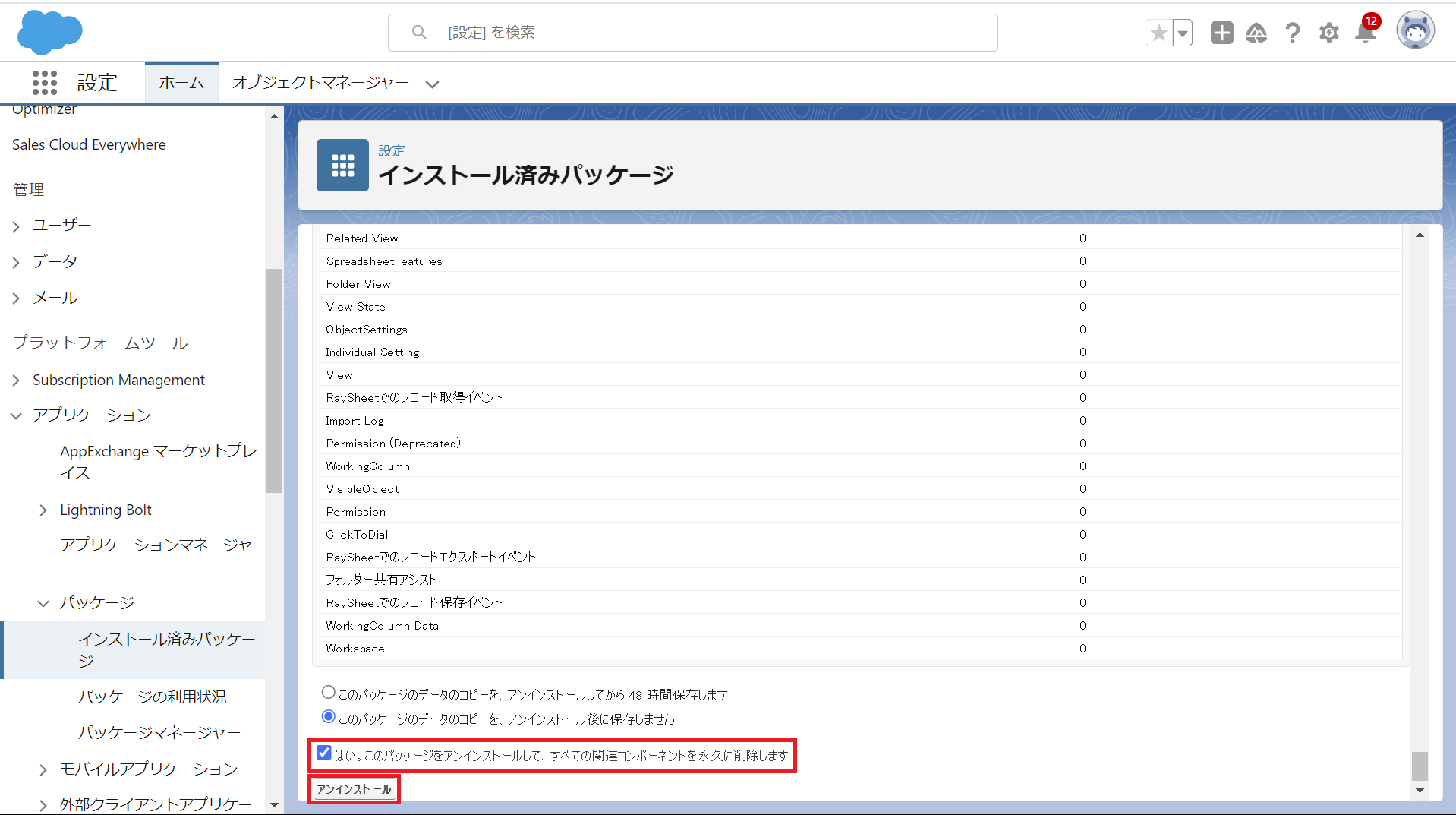Collapse the パッケージ node

click(43, 603)
